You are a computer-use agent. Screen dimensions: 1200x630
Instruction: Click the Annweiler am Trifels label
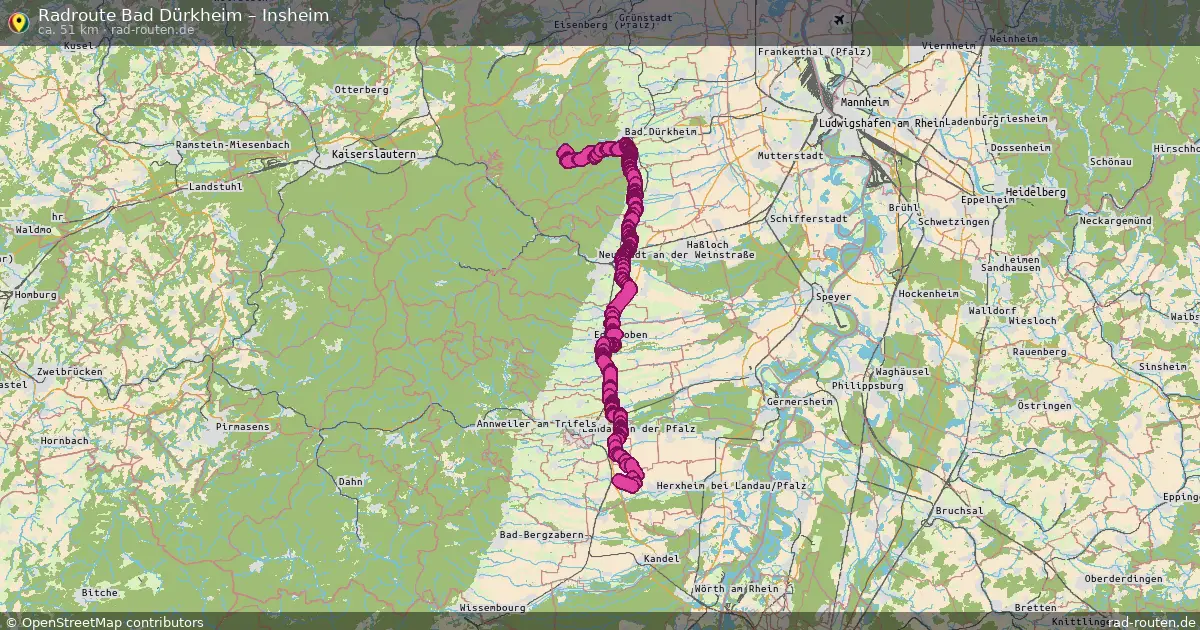pyautogui.click(x=539, y=424)
